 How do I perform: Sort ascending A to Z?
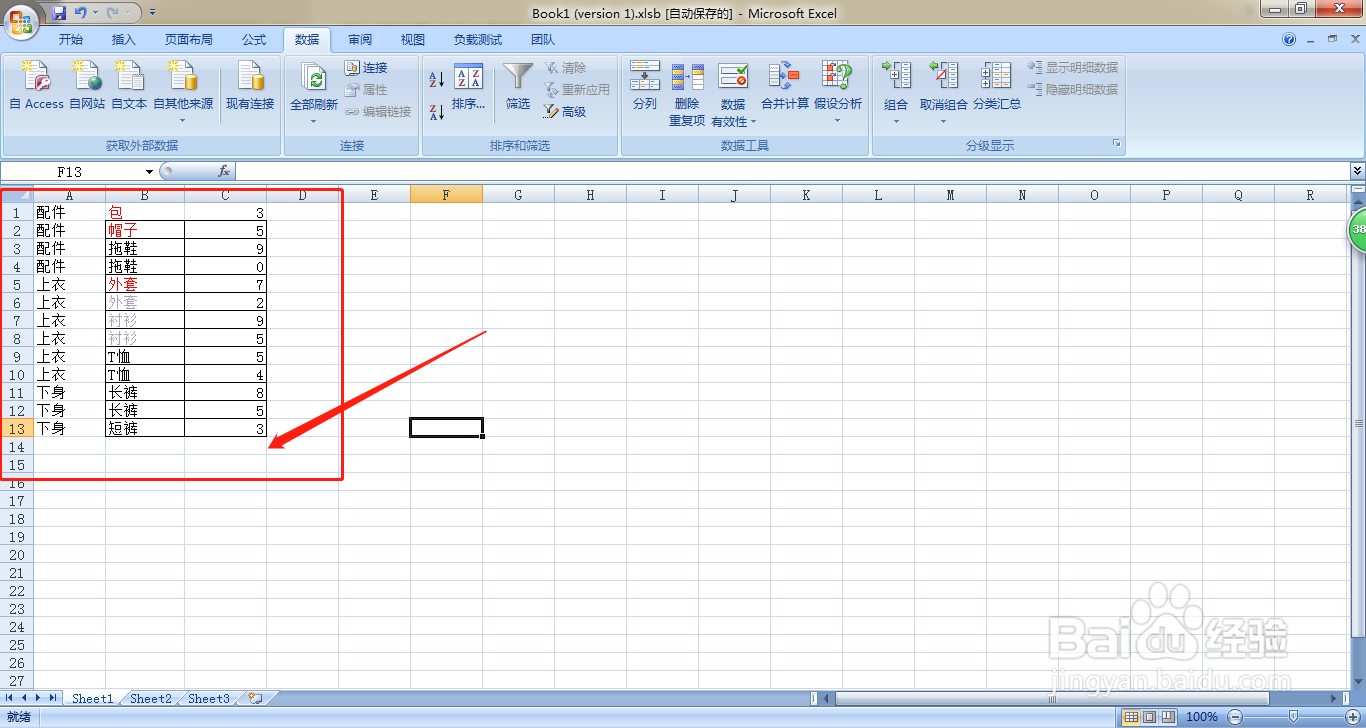click(x=436, y=79)
